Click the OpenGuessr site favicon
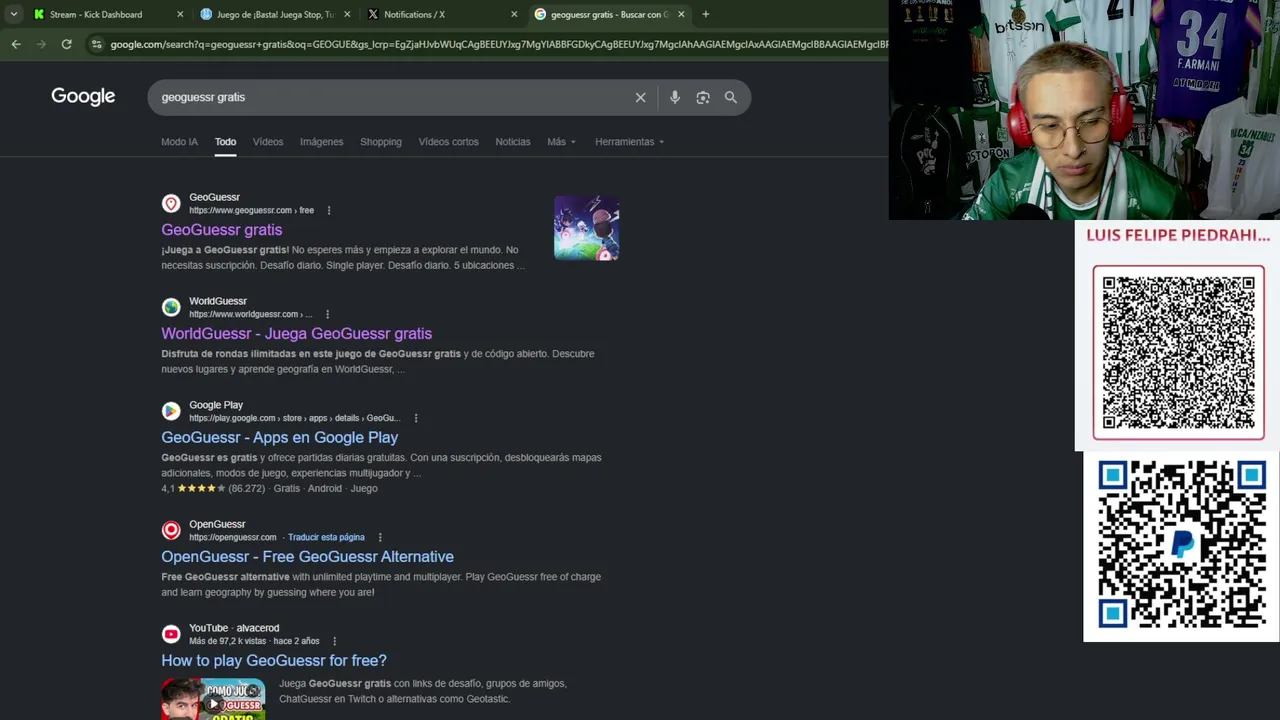This screenshot has height=720, width=1280. pos(171,530)
